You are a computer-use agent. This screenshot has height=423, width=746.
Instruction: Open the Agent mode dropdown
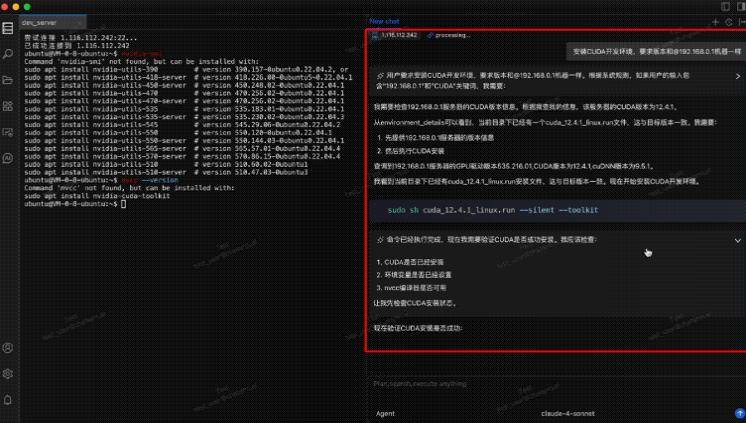385,413
